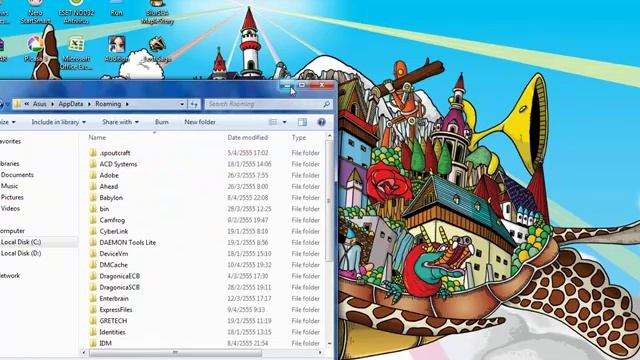
Task: Toggle the preview pane icon
Action: click(x=302, y=122)
